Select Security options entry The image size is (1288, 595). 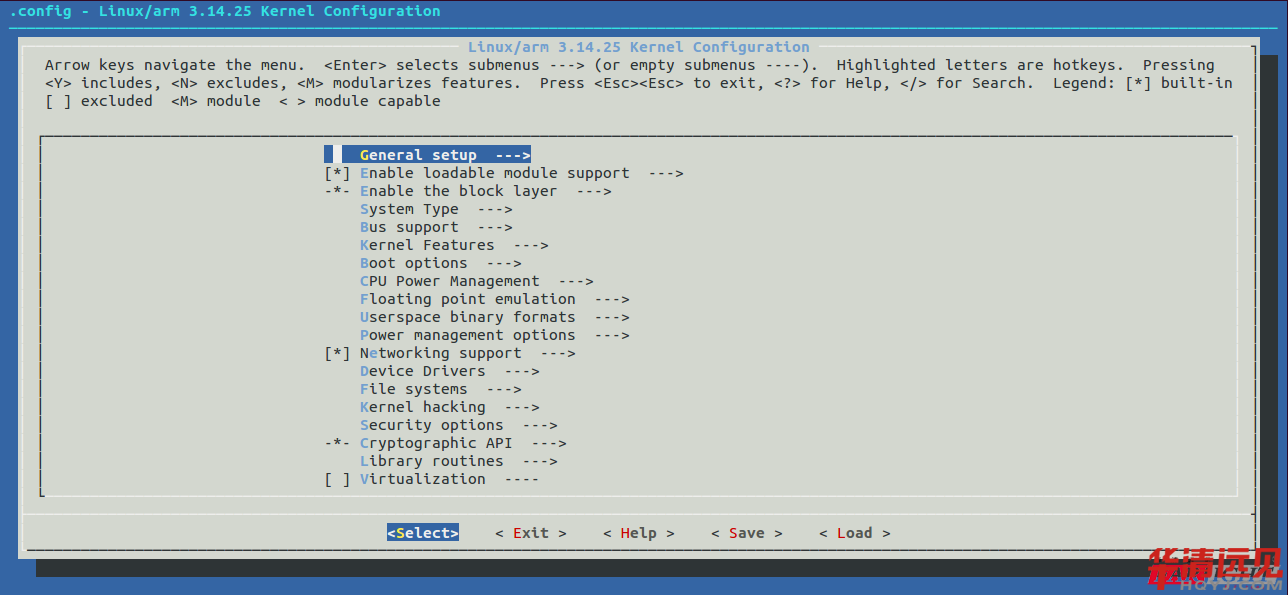pos(431,425)
